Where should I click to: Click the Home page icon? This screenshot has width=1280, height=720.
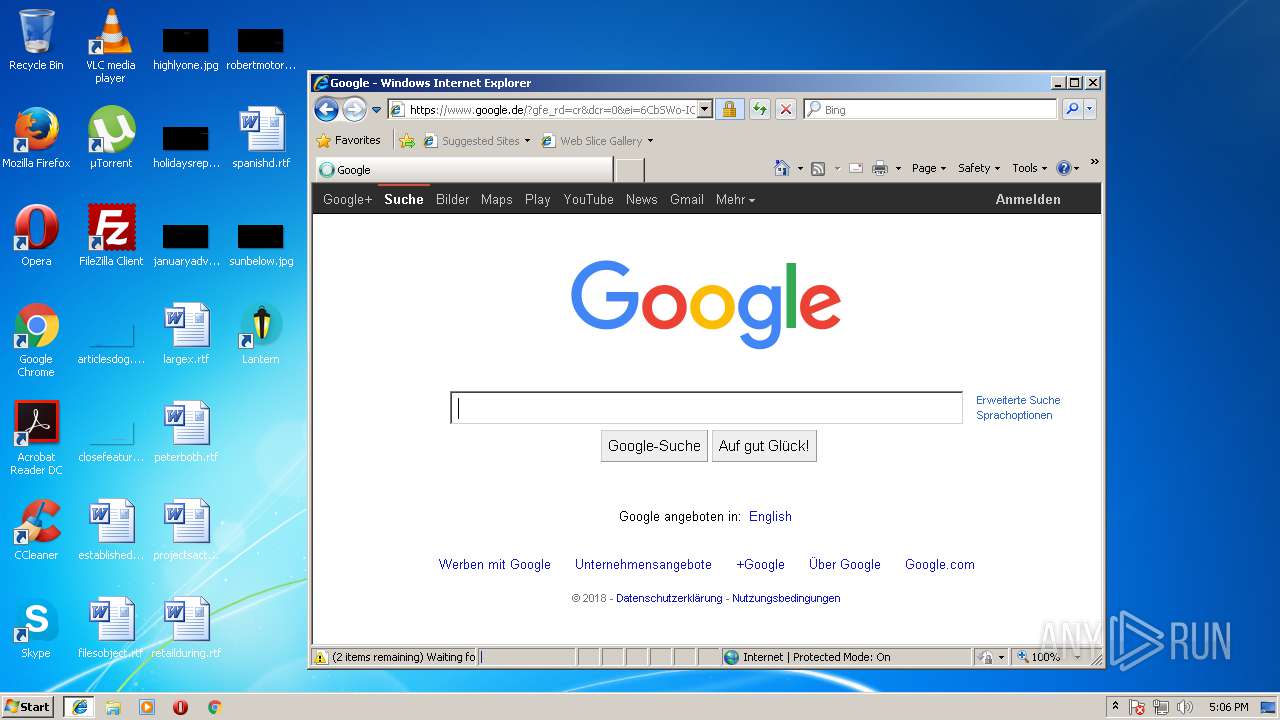[x=782, y=168]
